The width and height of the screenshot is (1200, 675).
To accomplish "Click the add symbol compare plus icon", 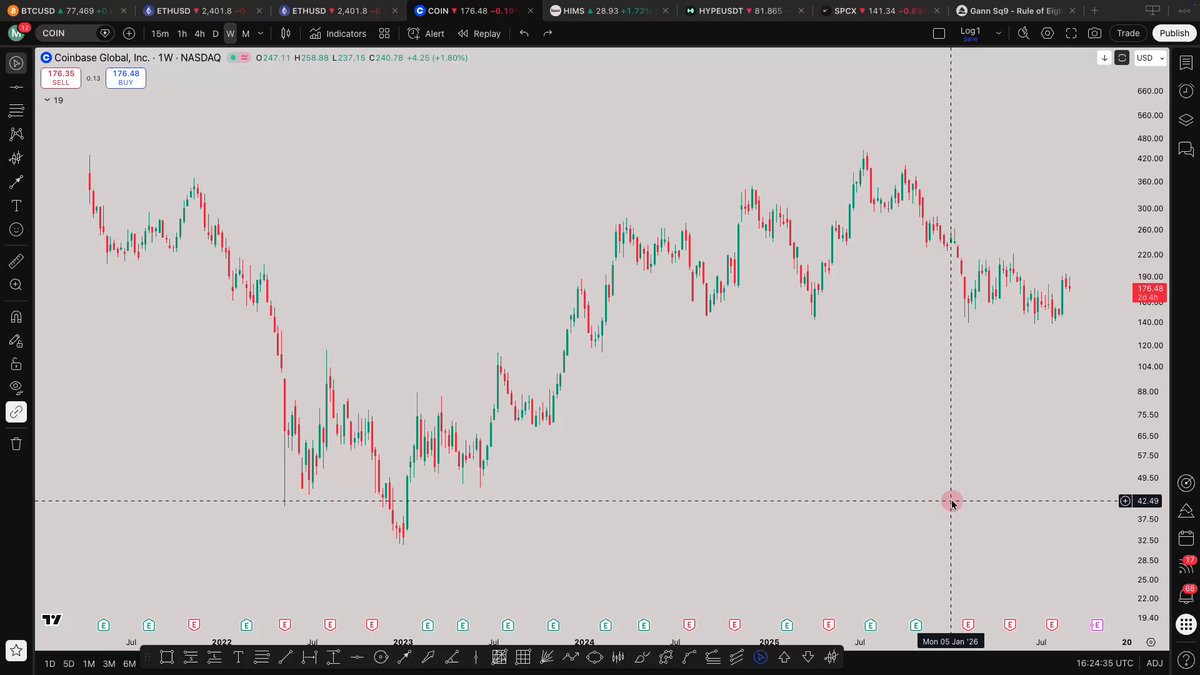I will coord(129,33).
